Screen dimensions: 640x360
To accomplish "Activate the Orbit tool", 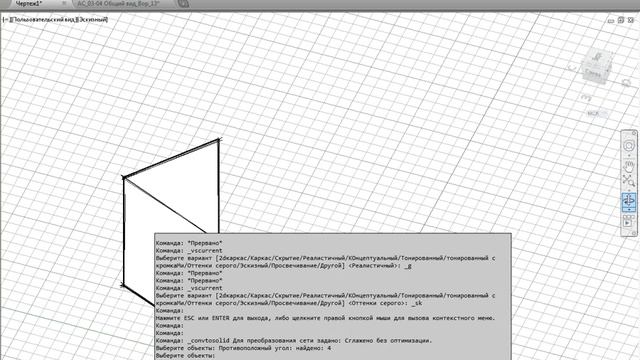I will [629, 200].
